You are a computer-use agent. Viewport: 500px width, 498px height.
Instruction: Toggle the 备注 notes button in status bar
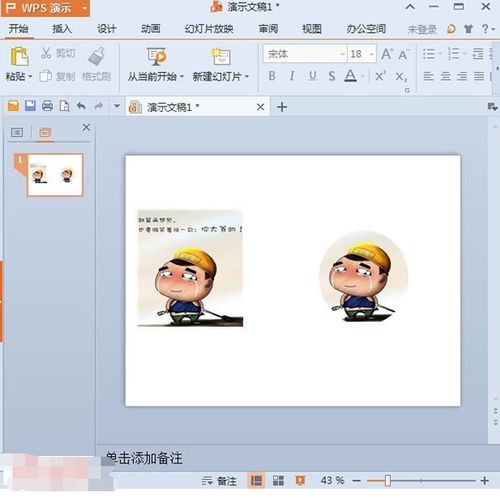tap(219, 481)
